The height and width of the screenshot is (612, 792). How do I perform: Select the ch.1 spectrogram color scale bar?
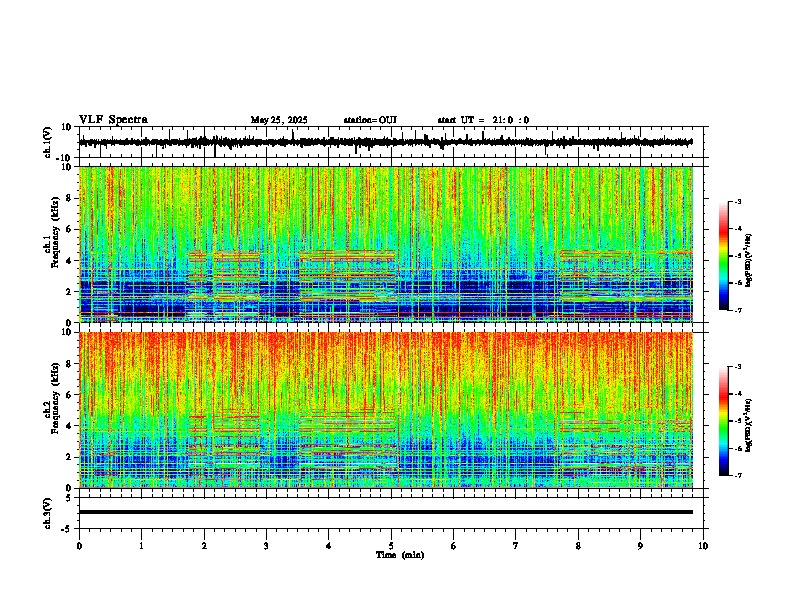(724, 256)
